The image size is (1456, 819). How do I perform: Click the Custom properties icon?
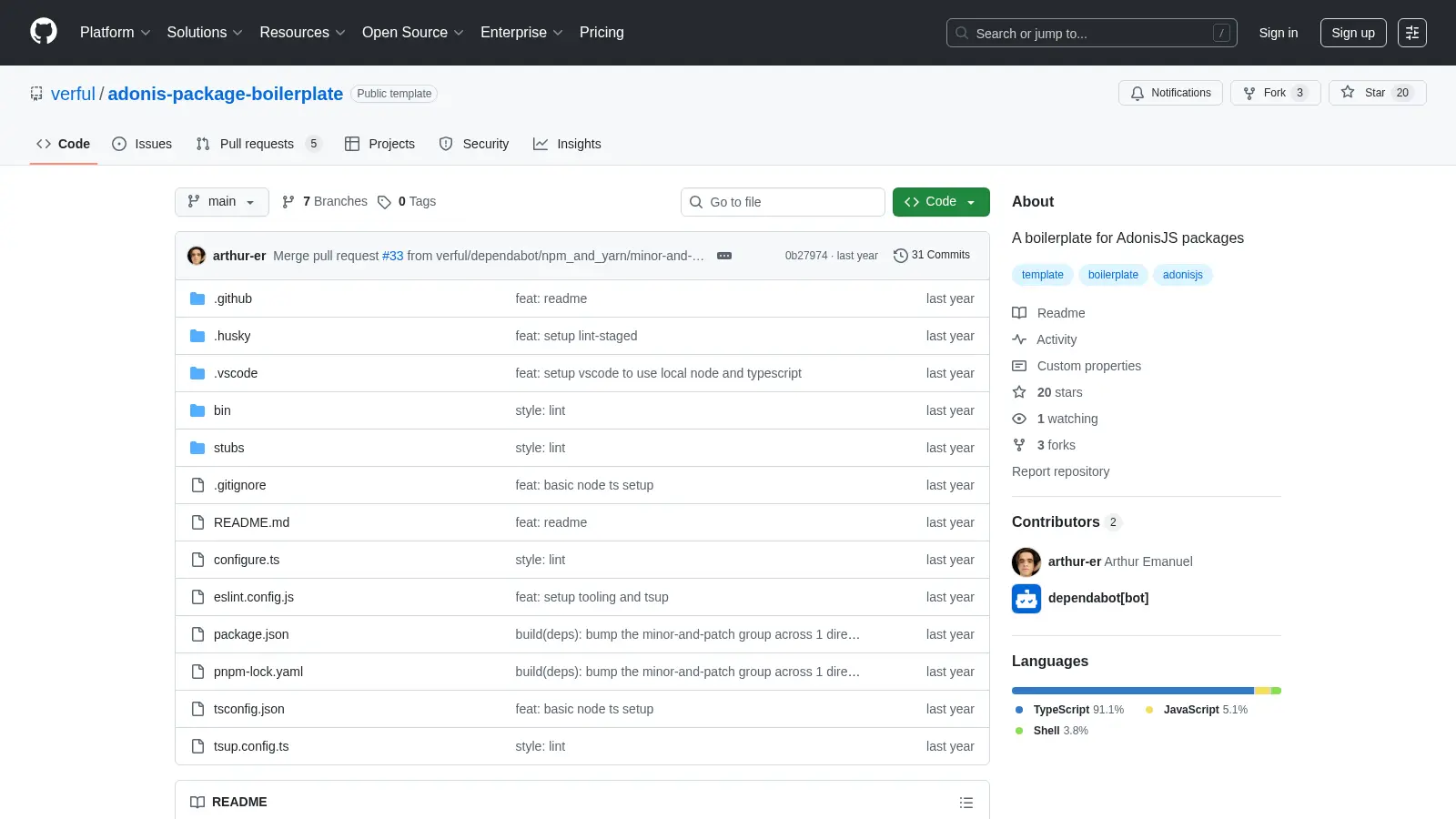pyautogui.click(x=1019, y=366)
